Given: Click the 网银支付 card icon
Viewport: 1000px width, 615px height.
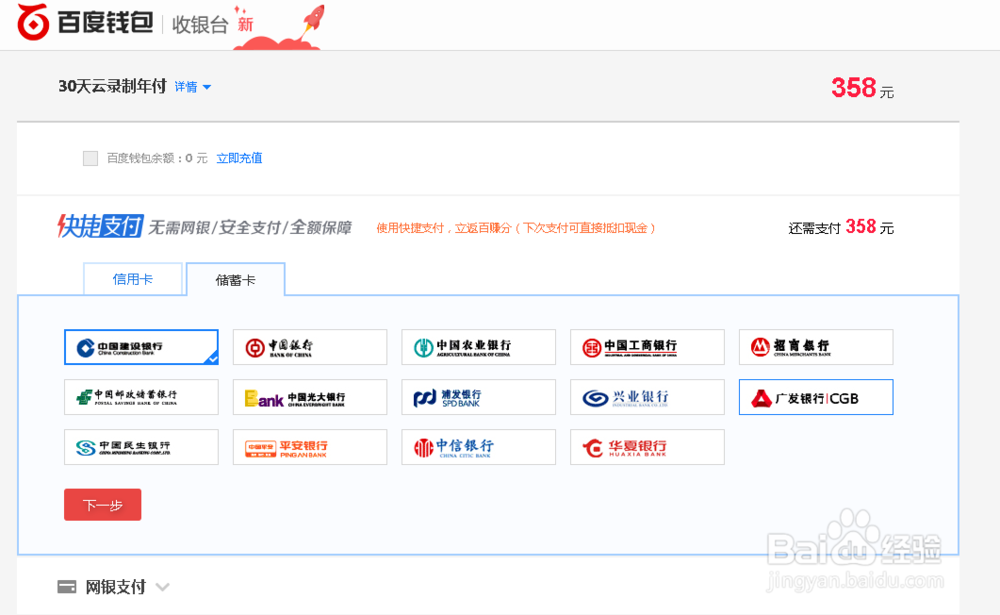Looking at the screenshot, I should click(66, 587).
